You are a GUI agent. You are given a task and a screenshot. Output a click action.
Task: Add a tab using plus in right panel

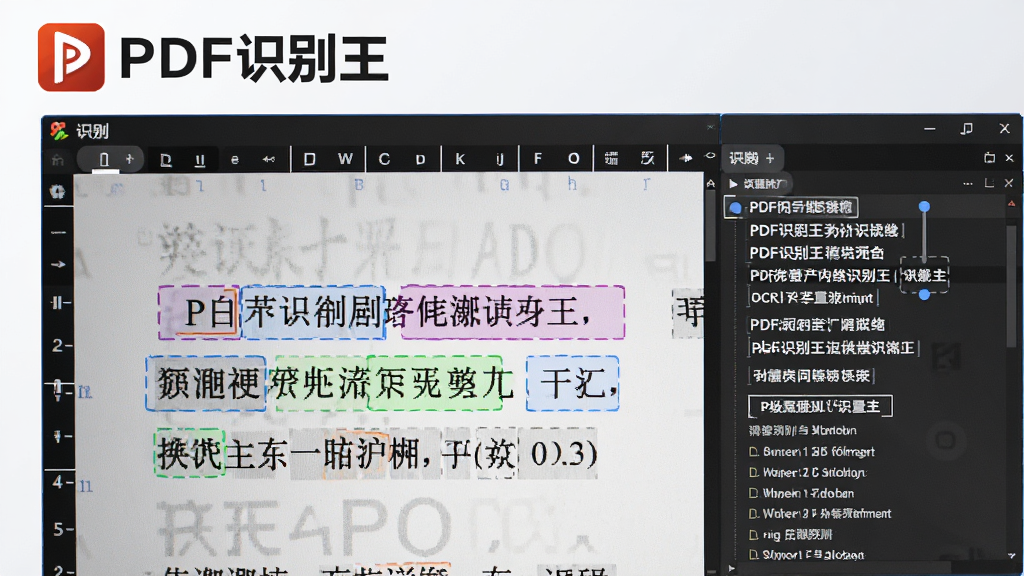point(770,158)
